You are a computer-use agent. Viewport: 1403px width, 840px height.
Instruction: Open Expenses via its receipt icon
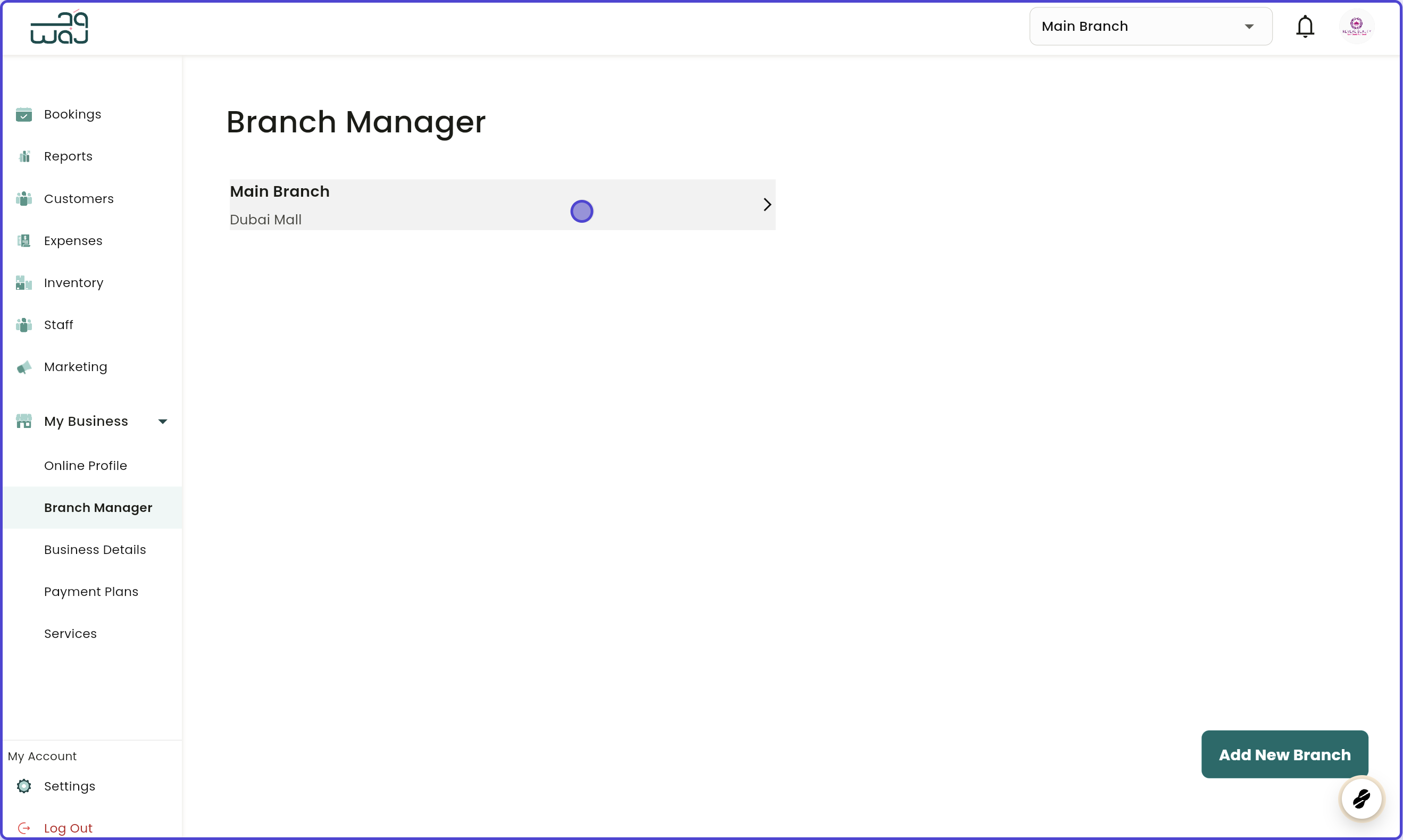24,240
